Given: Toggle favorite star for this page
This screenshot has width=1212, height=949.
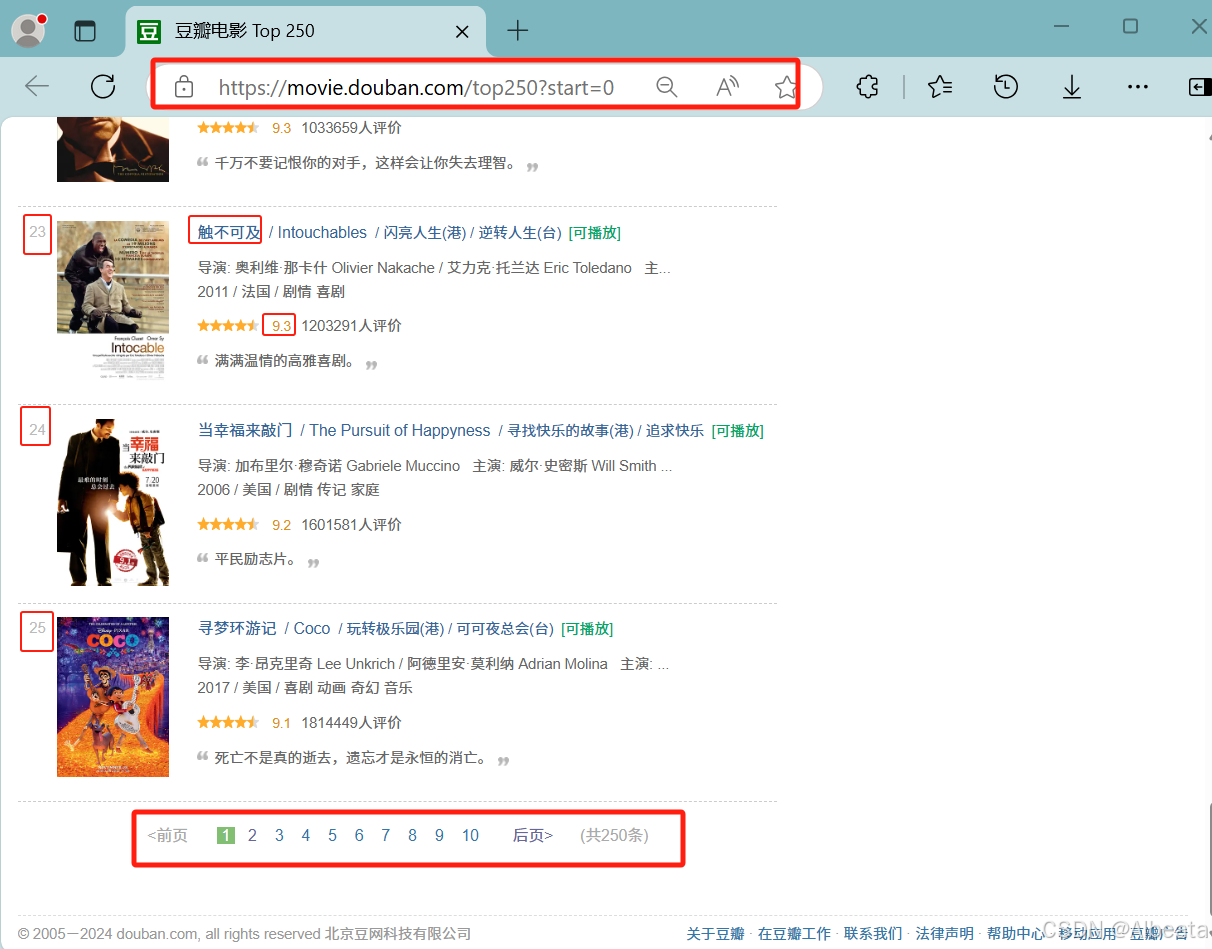Looking at the screenshot, I should point(785,87).
